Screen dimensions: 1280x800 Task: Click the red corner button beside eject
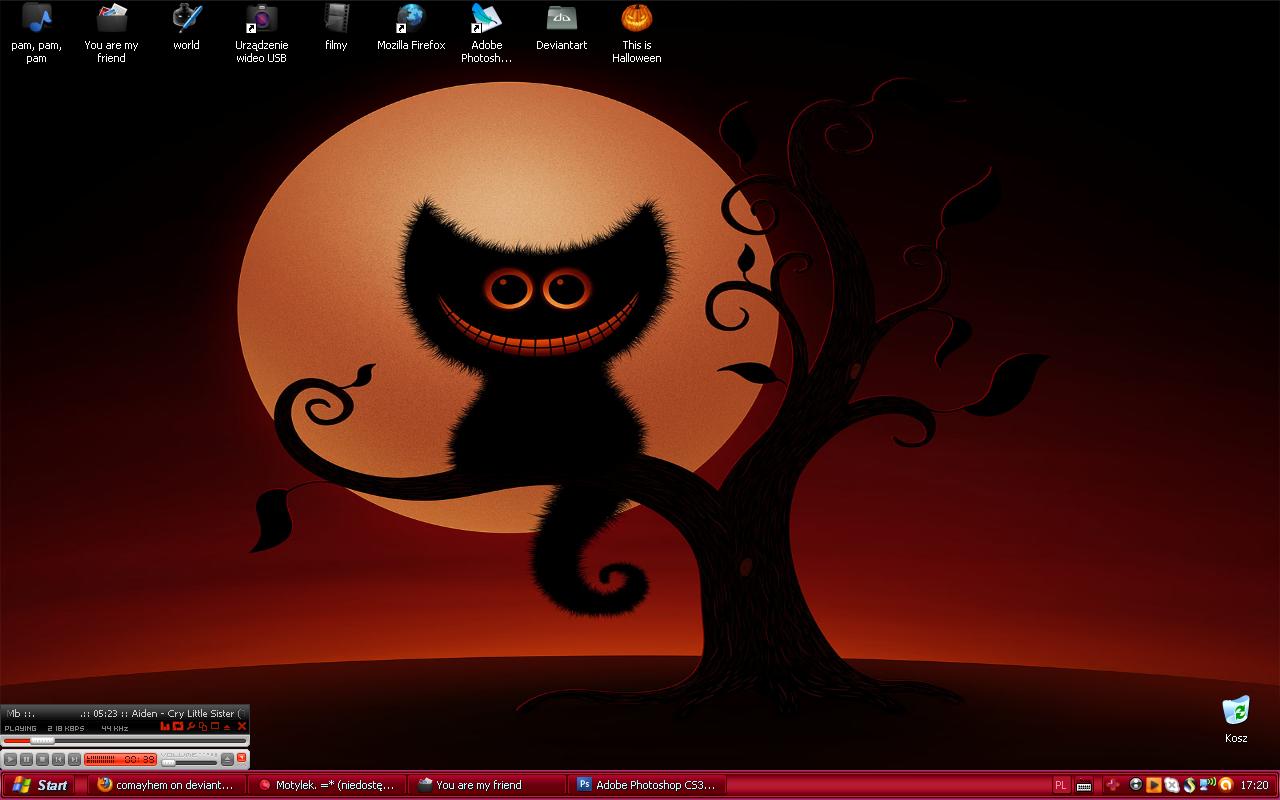pyautogui.click(x=241, y=758)
